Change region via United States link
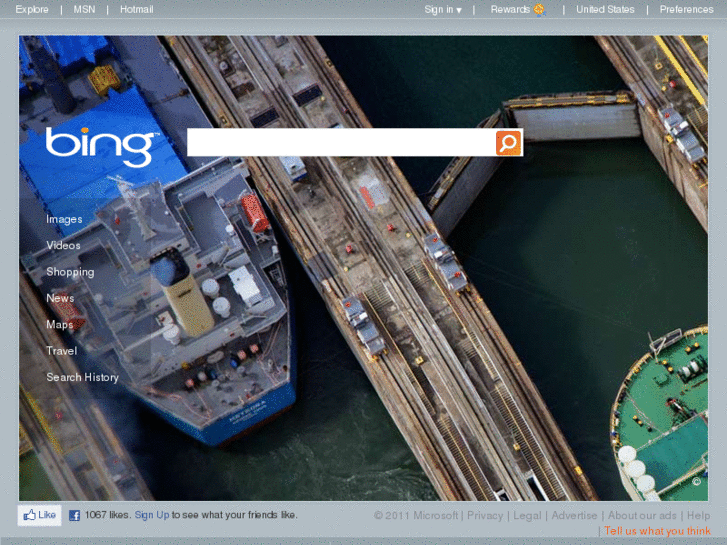This screenshot has height=545, width=727. tap(605, 9)
